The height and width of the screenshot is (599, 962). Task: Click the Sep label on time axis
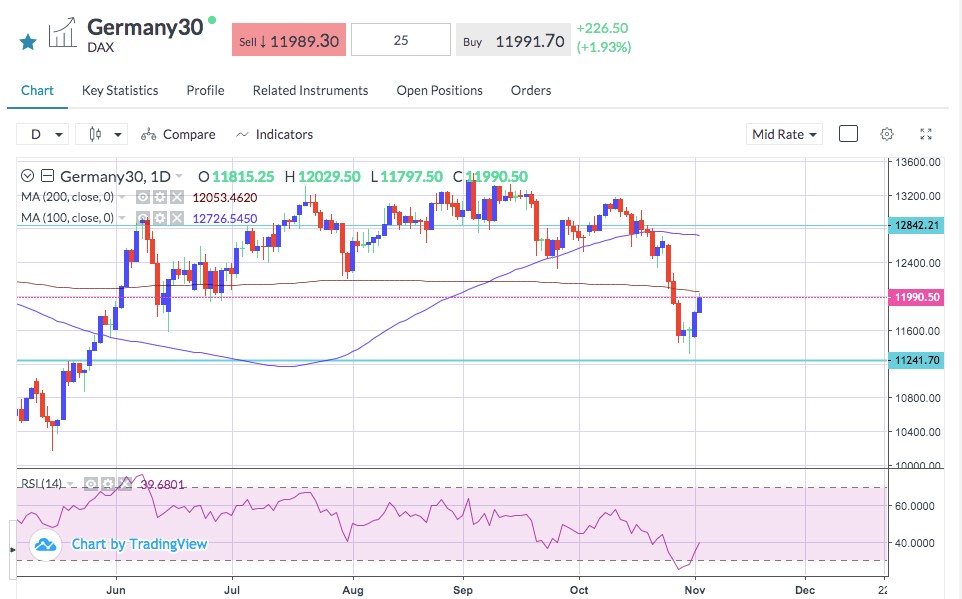click(x=463, y=590)
